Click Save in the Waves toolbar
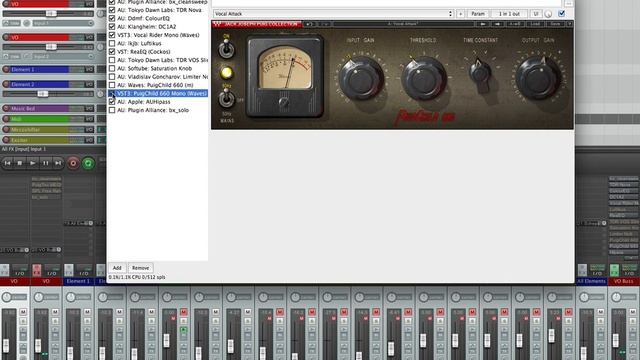 click(x=555, y=24)
